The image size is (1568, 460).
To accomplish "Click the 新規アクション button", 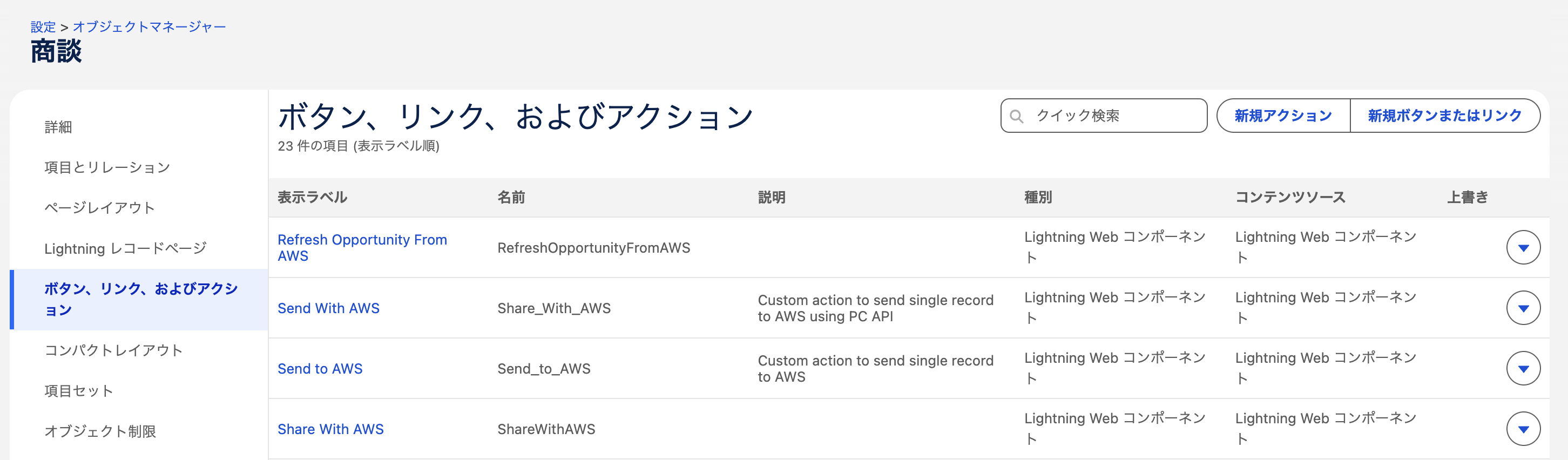I will pos(1282,116).
